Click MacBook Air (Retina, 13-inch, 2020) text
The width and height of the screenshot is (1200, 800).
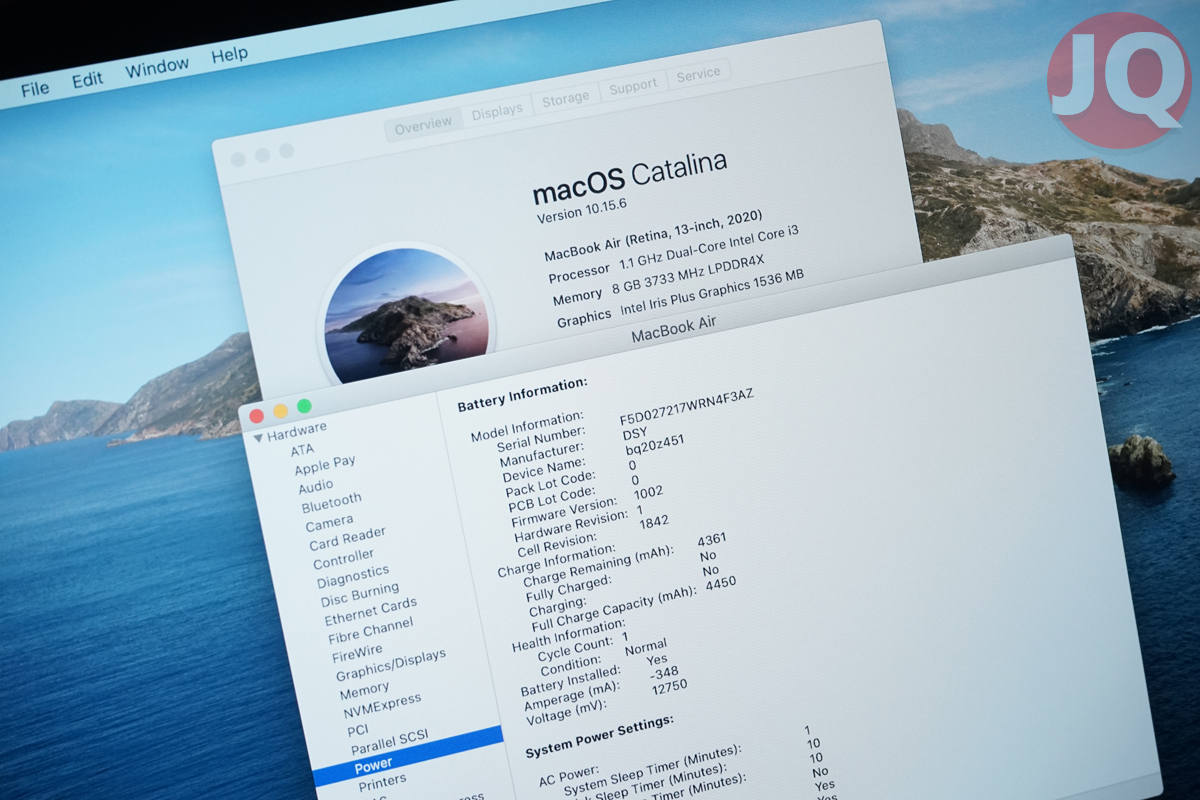coord(653,235)
